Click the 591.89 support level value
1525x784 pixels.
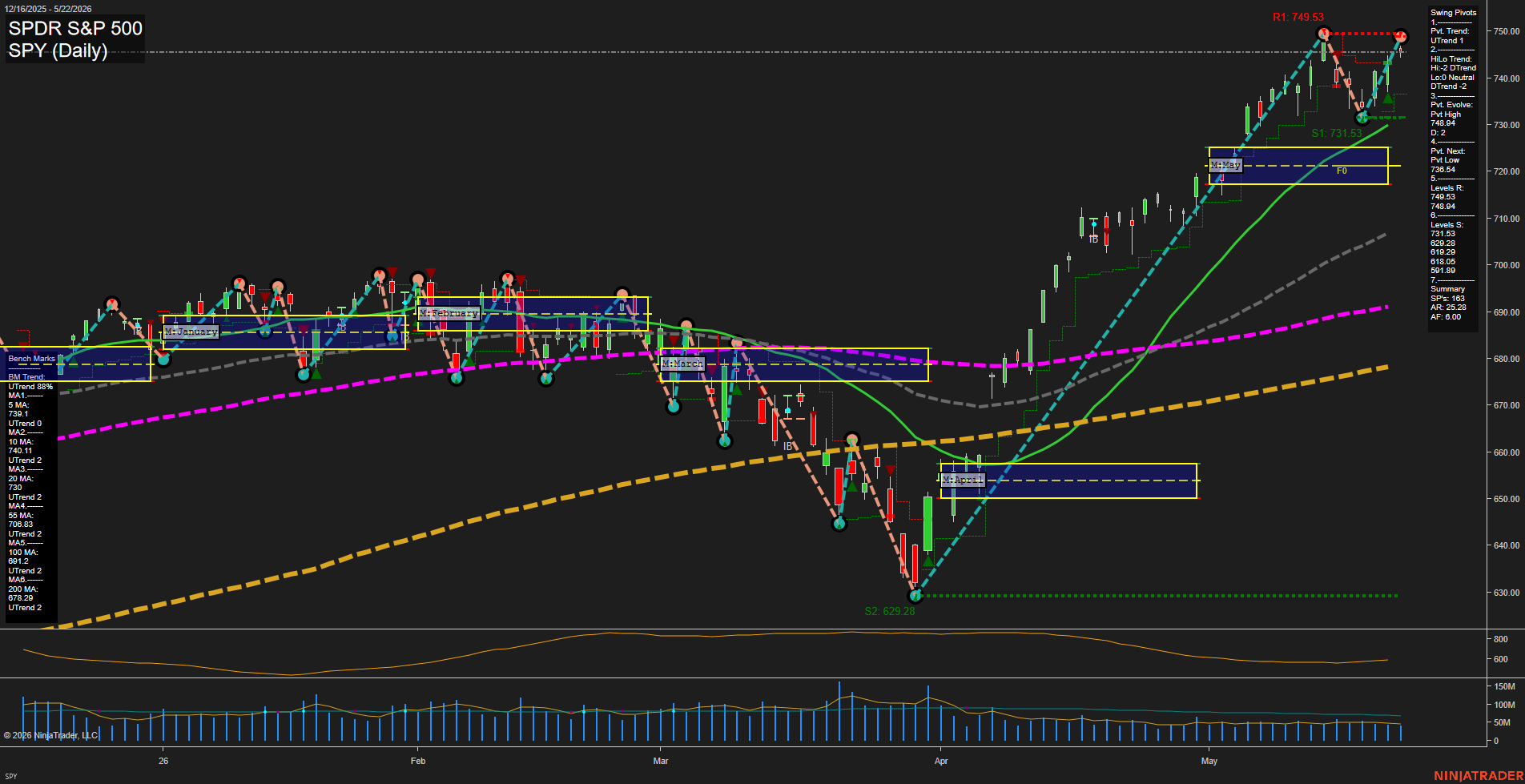[x=1443, y=271]
